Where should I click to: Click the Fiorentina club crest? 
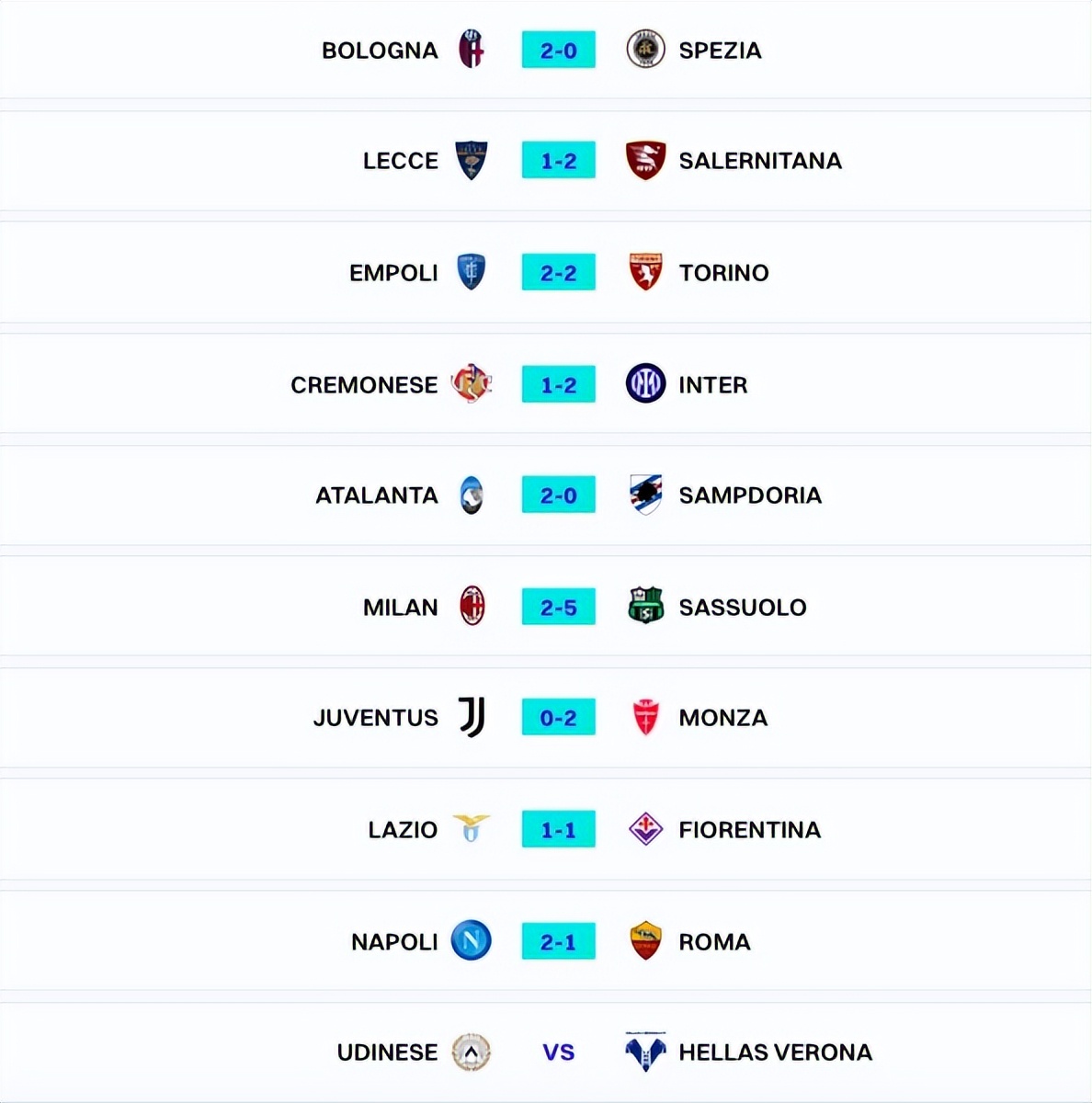click(x=645, y=829)
